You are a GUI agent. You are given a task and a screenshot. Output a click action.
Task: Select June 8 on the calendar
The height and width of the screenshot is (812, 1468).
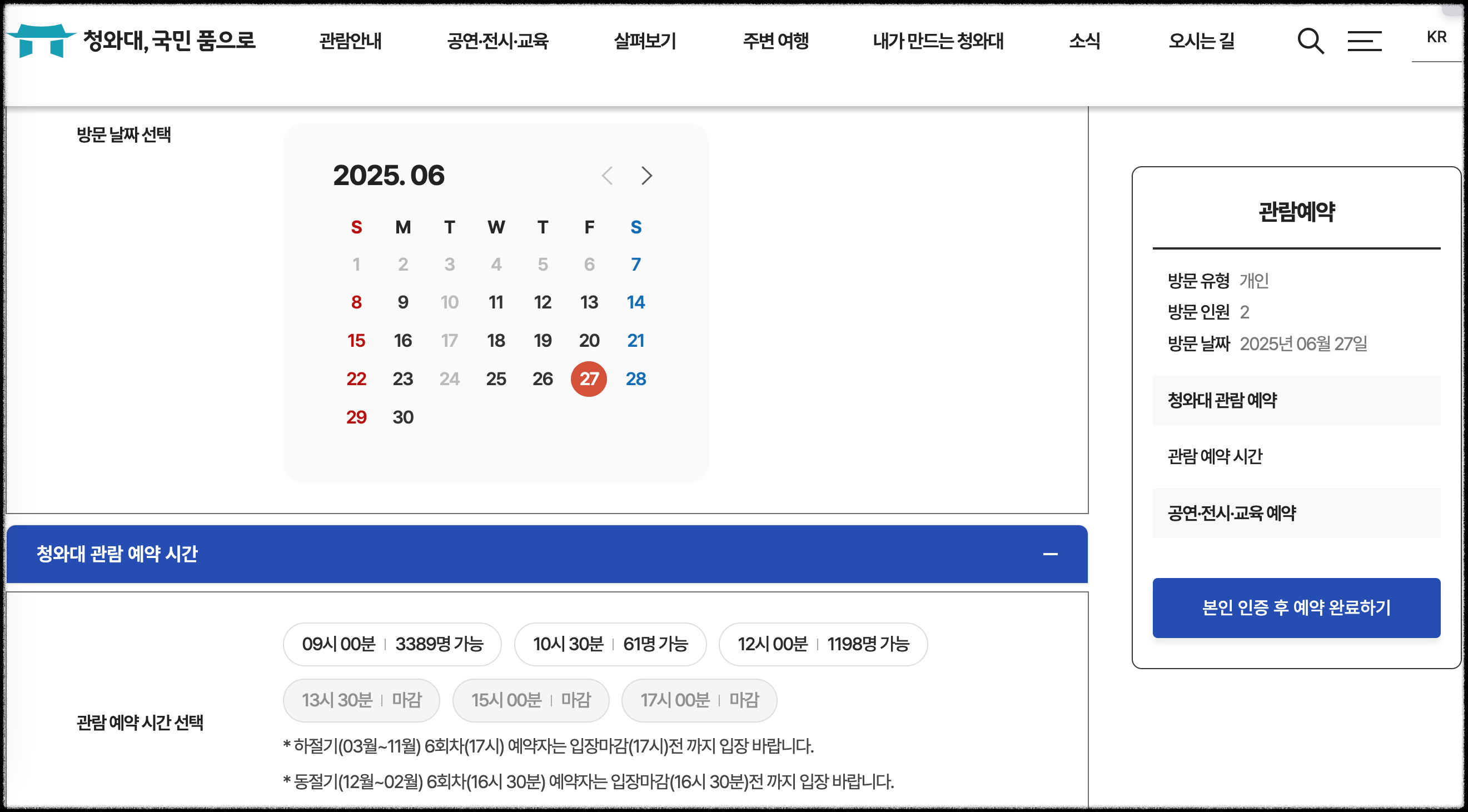(x=356, y=302)
